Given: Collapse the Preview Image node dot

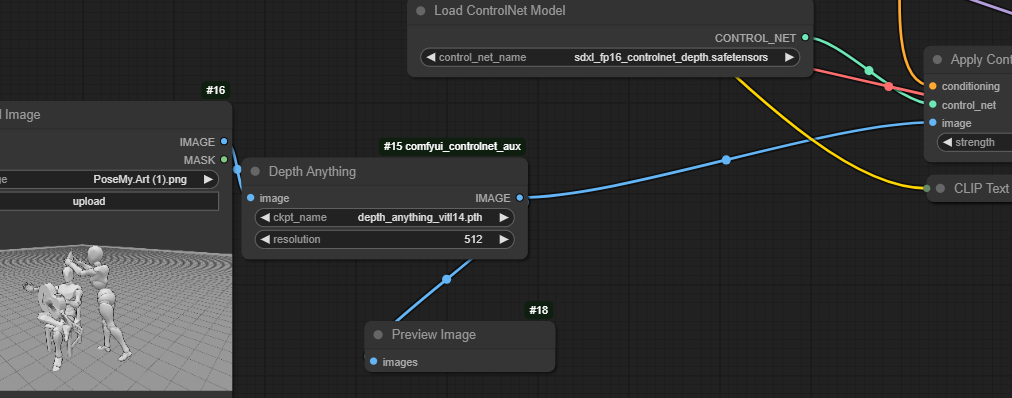Looking at the screenshot, I should [x=378, y=335].
